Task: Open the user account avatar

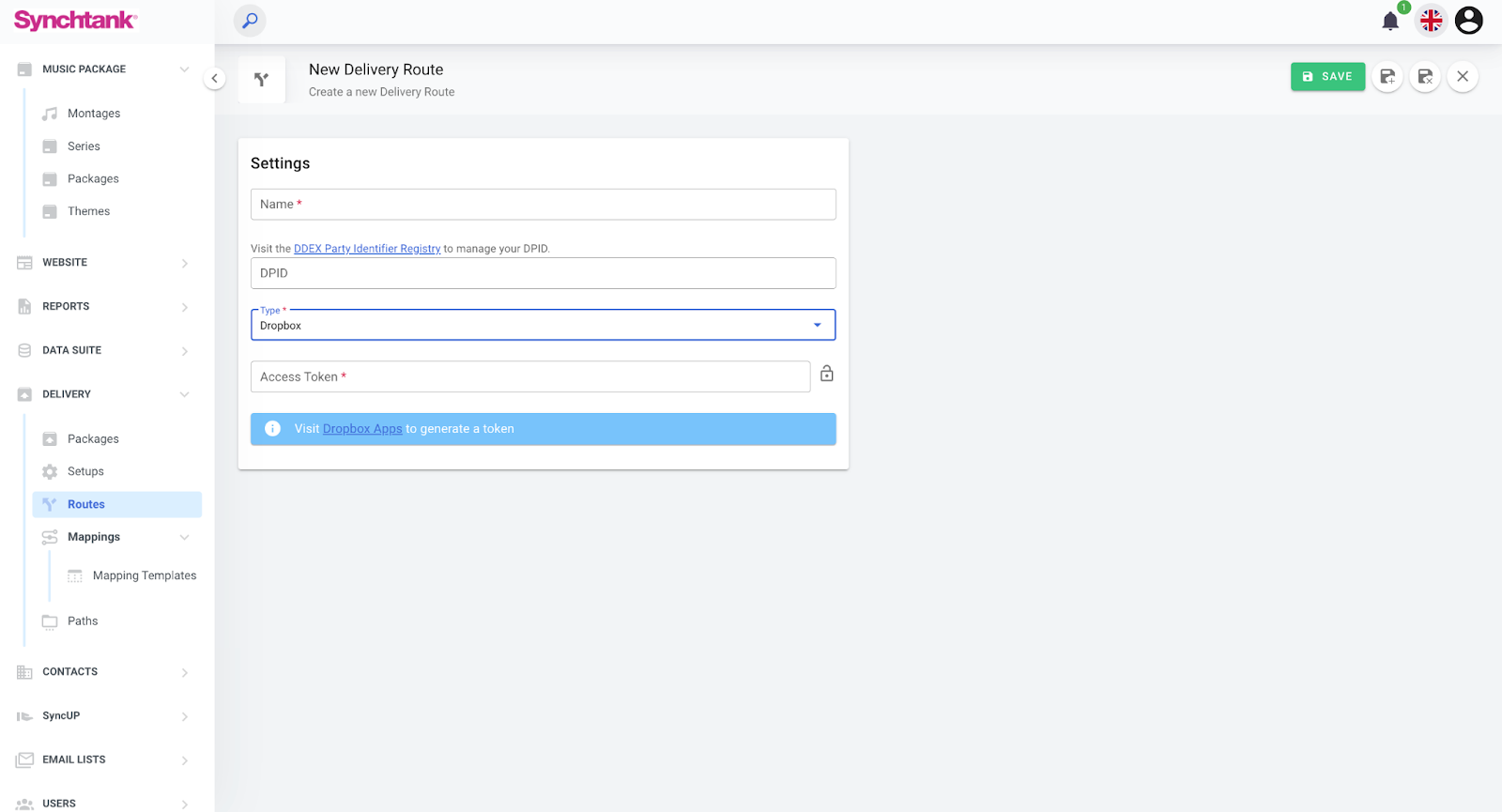Action: 1468,21
